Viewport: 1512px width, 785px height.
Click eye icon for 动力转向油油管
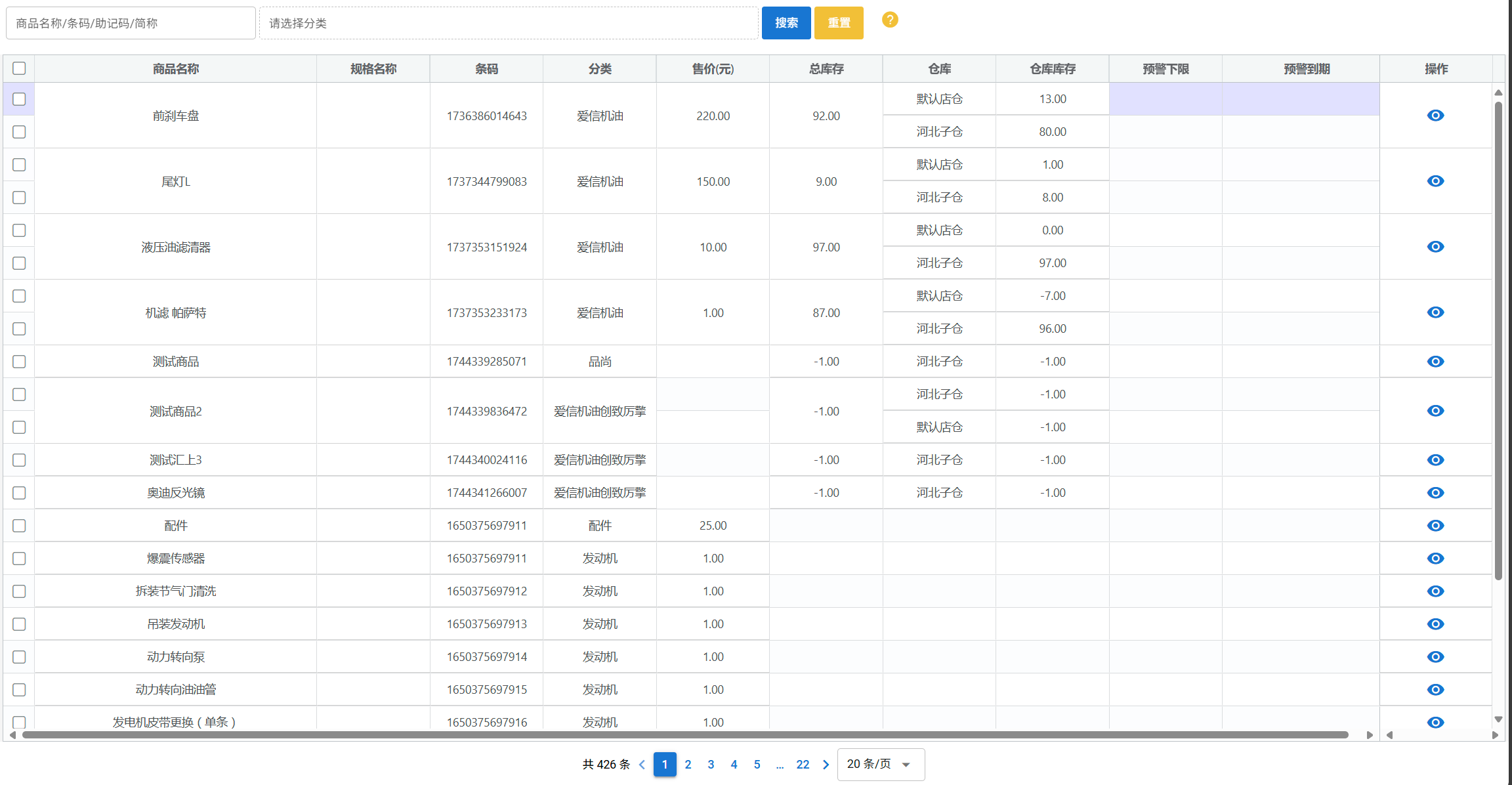tap(1435, 690)
